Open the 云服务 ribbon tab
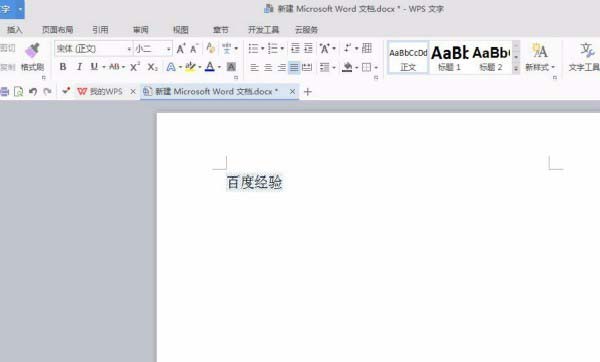600x362 pixels. pyautogui.click(x=307, y=30)
